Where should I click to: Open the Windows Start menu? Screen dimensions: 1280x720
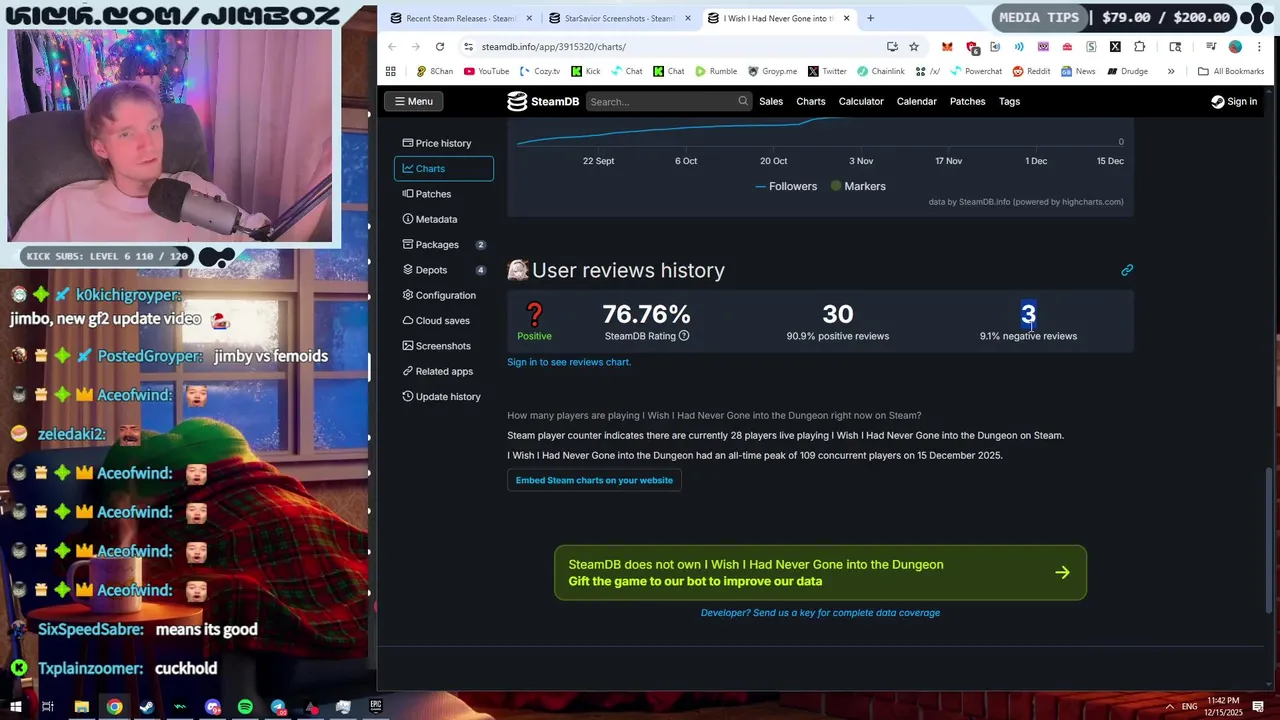[16, 707]
